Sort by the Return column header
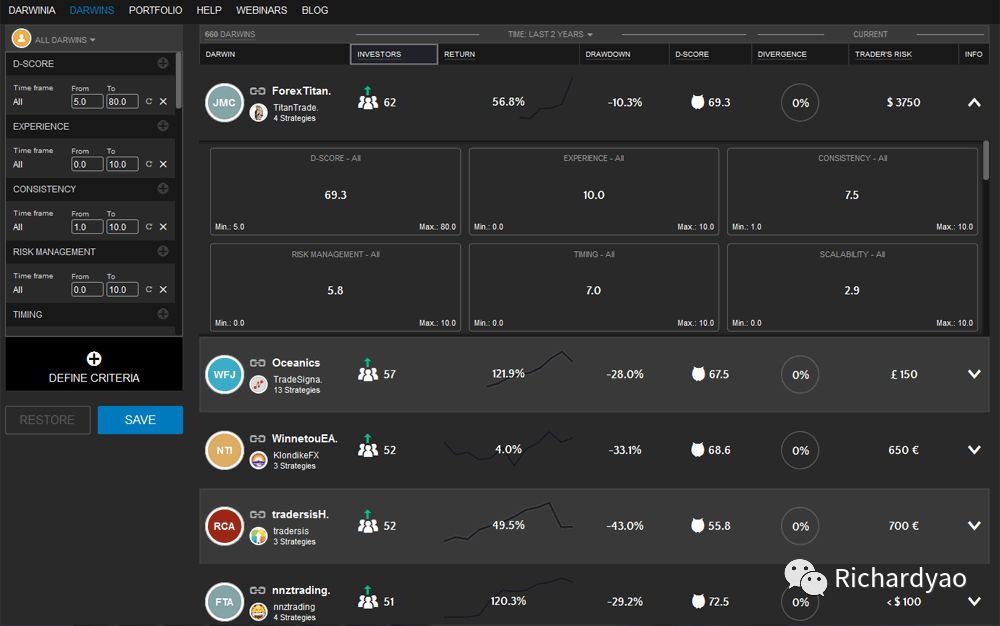The height and width of the screenshot is (626, 1000). 460,54
